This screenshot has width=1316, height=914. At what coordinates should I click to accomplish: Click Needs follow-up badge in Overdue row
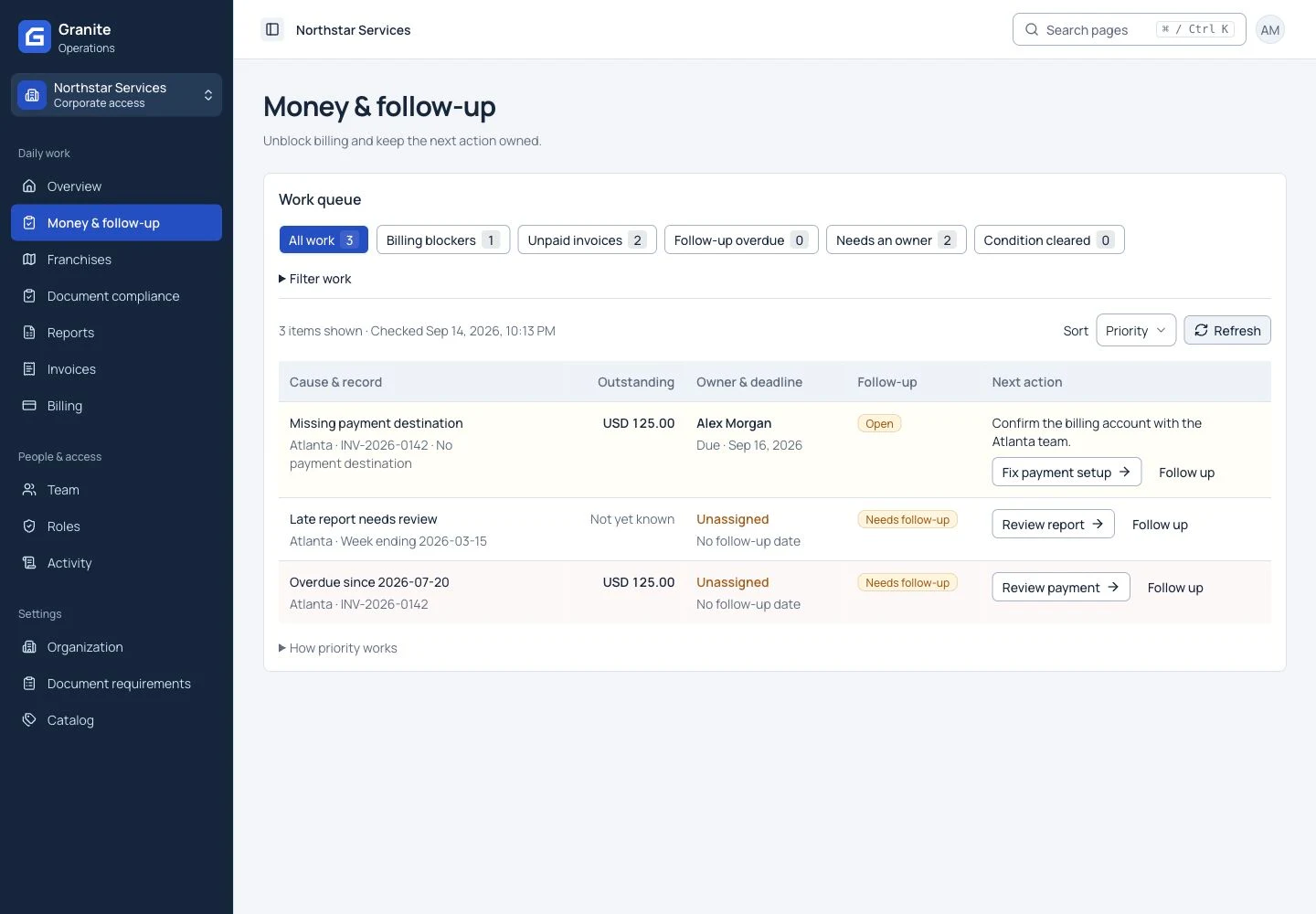click(x=907, y=582)
